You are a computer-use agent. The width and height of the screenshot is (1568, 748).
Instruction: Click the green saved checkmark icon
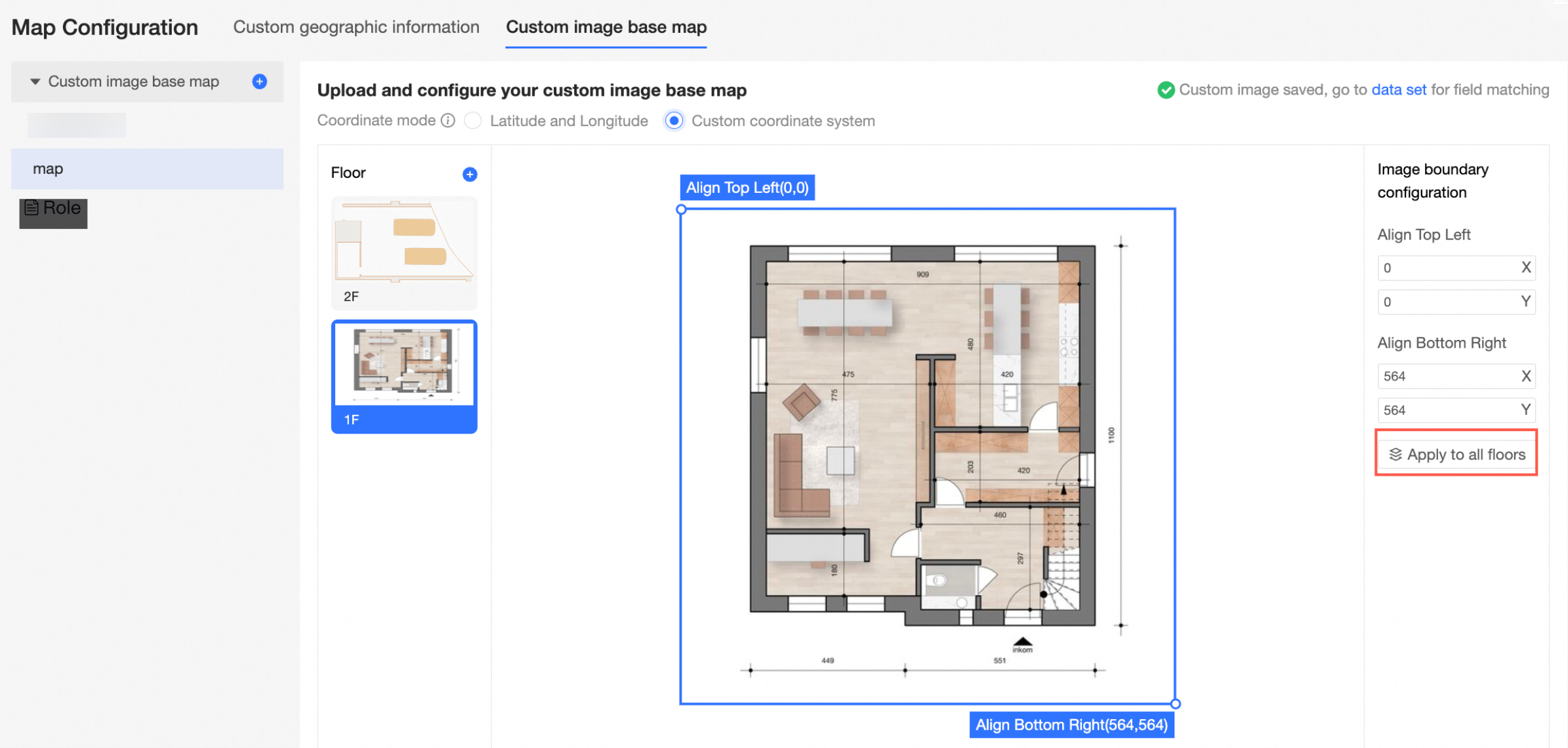tap(1165, 90)
